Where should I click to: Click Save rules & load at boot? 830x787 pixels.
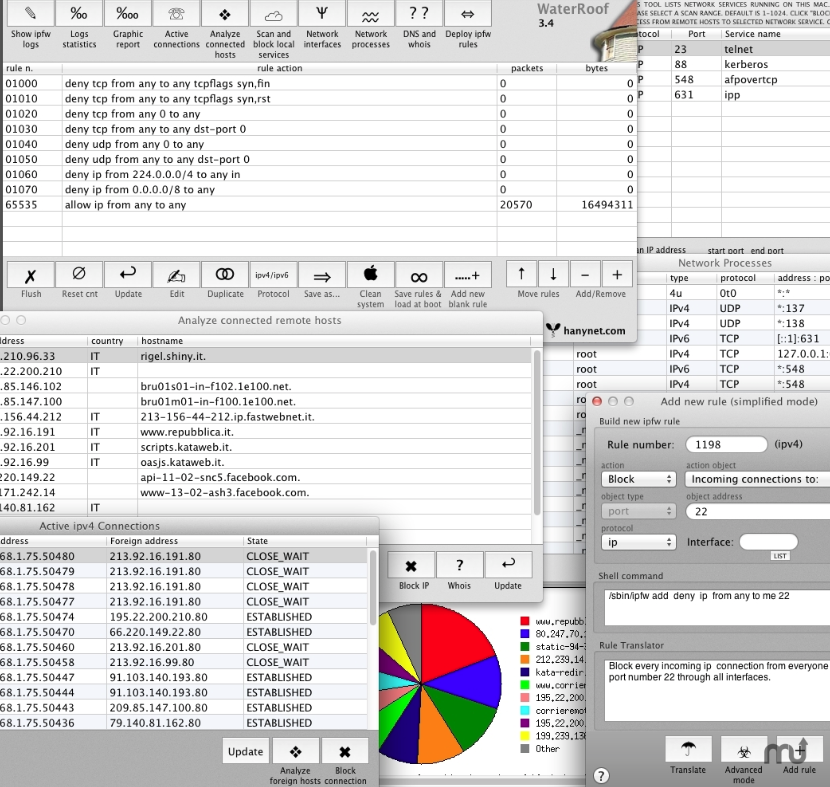coord(419,275)
